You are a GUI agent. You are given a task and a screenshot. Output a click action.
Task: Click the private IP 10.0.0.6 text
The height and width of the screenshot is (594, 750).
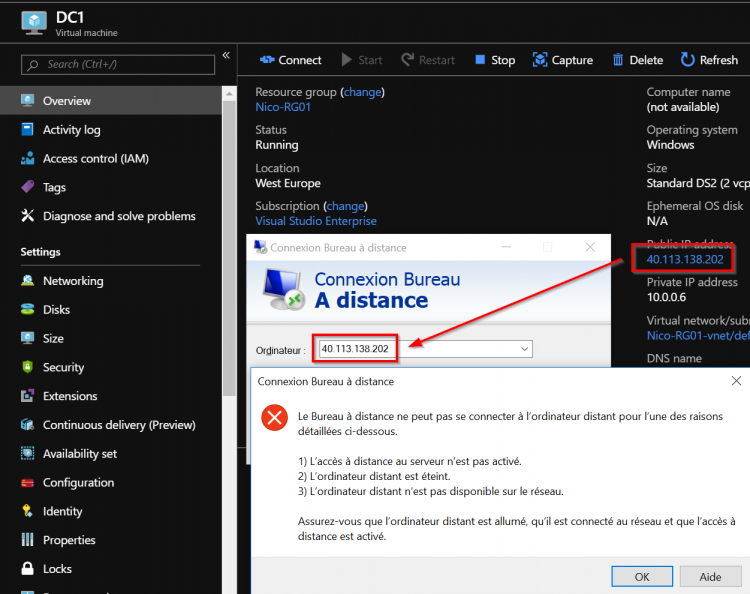[x=666, y=297]
